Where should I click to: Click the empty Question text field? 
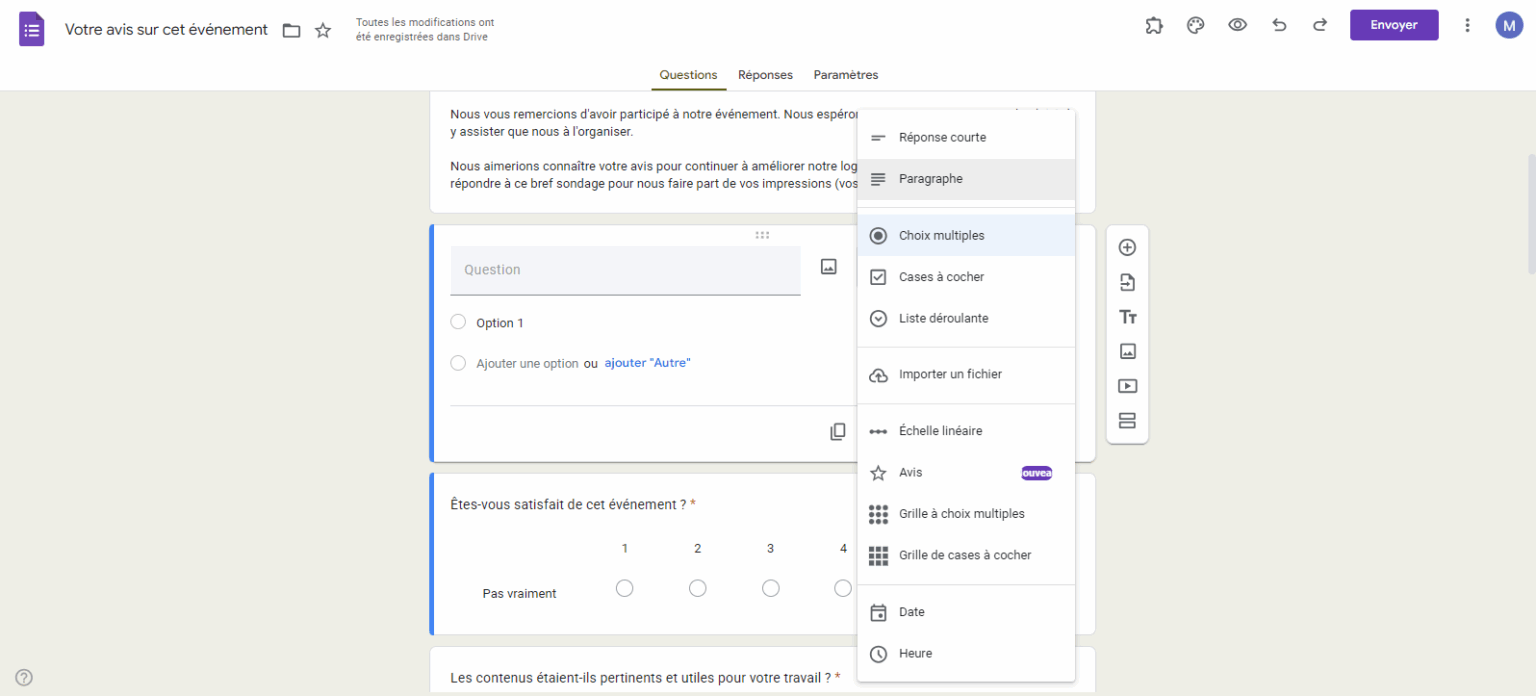click(x=625, y=270)
